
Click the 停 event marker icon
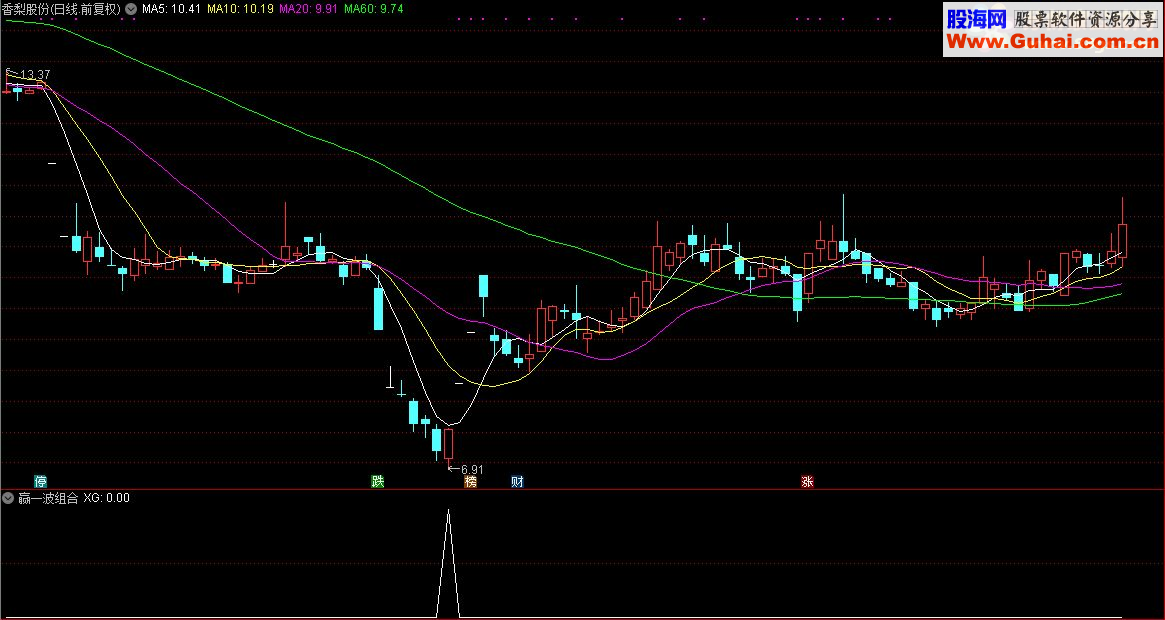tap(40, 481)
